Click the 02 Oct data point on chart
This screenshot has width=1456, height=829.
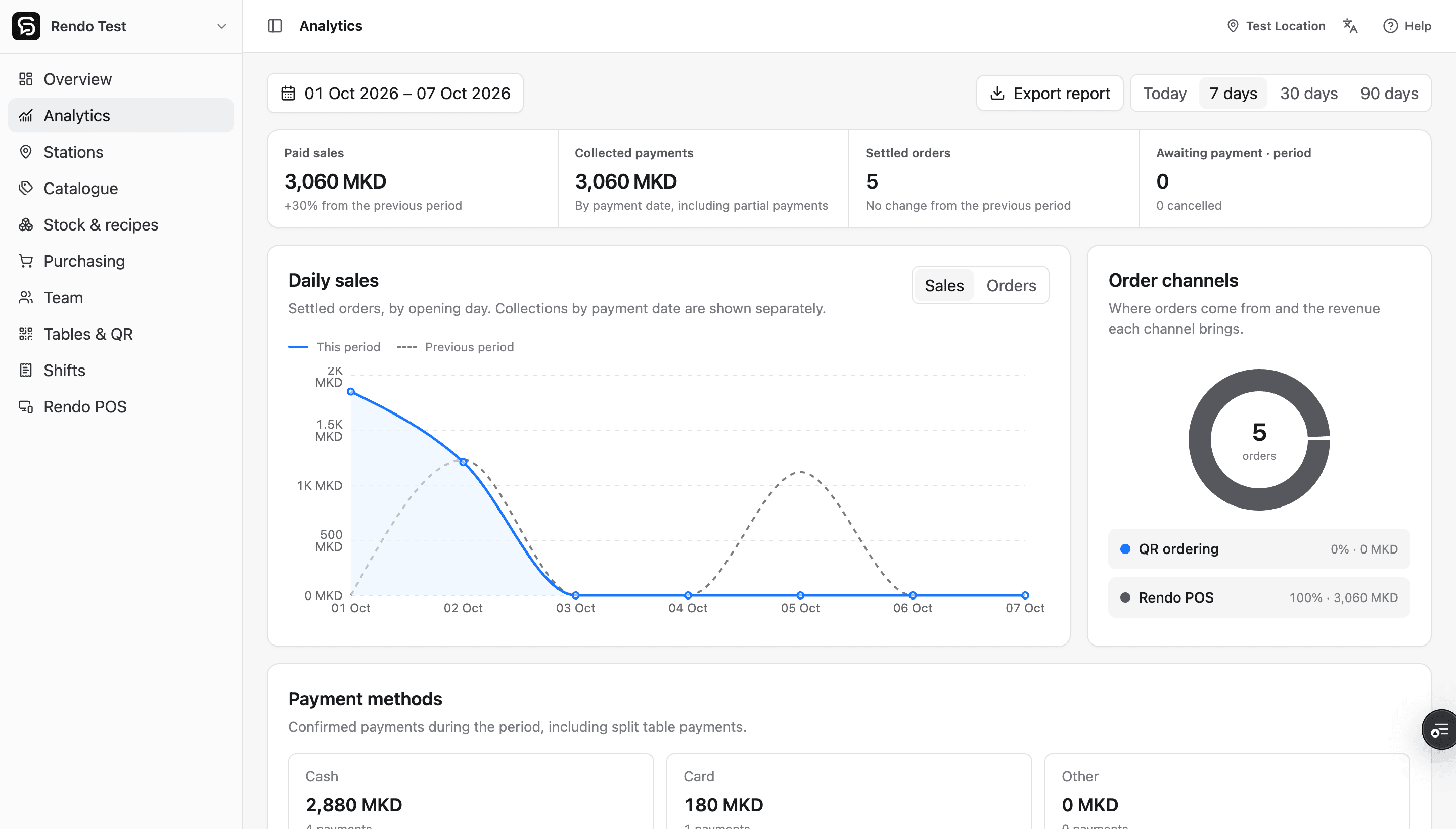click(463, 462)
